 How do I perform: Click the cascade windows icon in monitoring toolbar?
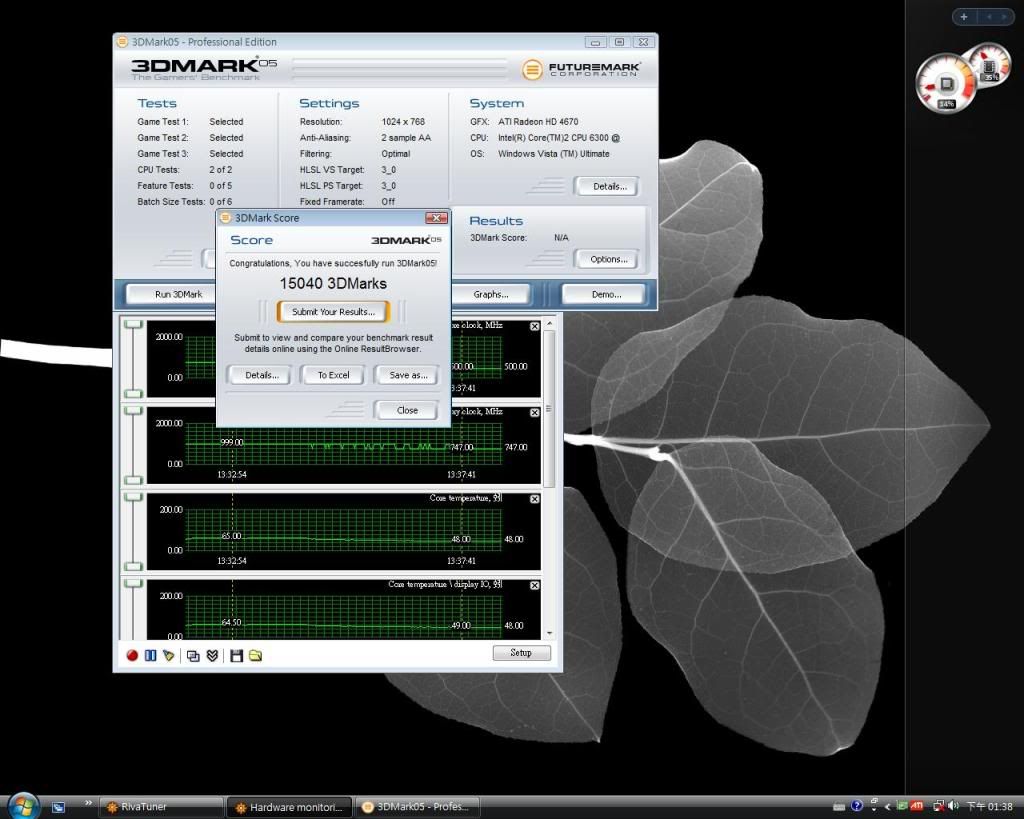[x=193, y=656]
